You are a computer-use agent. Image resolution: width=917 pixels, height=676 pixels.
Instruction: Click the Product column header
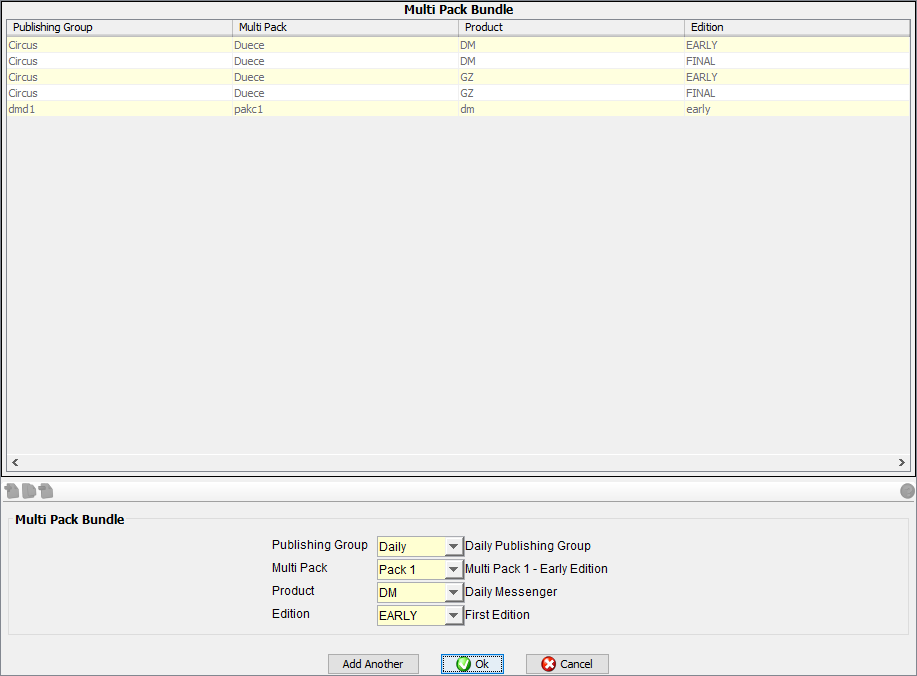571,27
